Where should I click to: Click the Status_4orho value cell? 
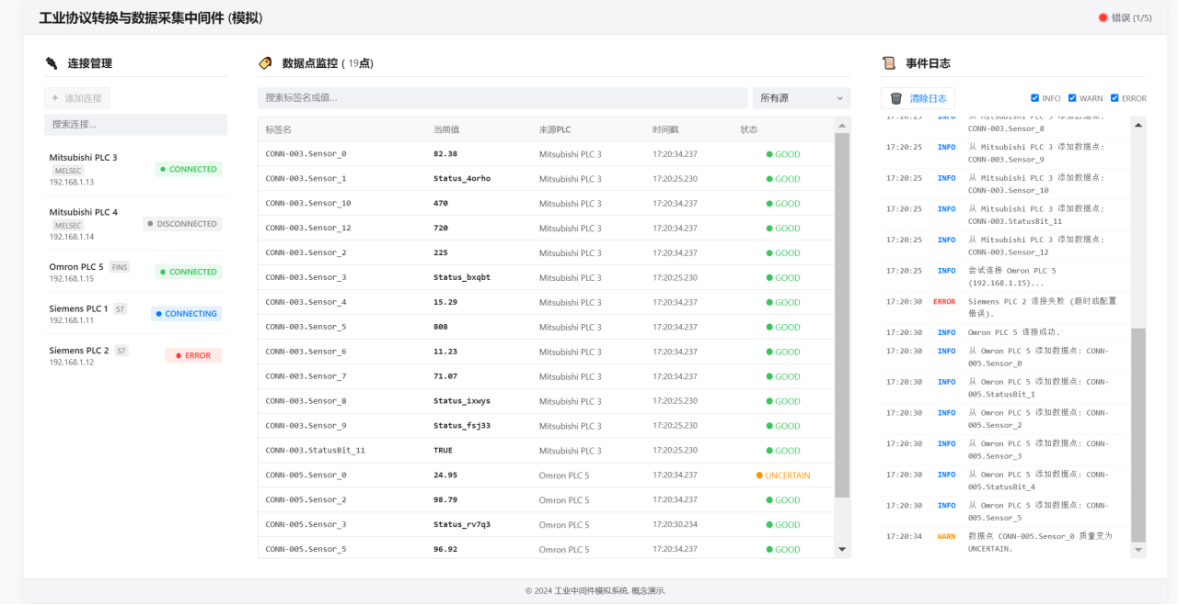[x=462, y=179]
